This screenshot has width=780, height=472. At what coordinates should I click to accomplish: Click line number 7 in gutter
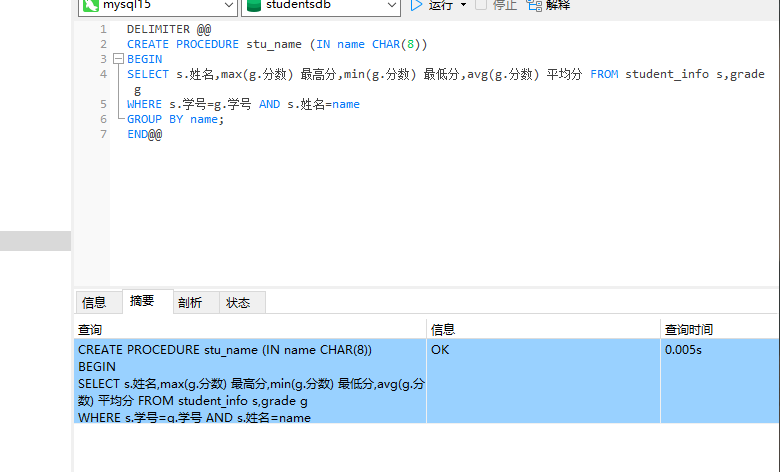click(x=103, y=134)
